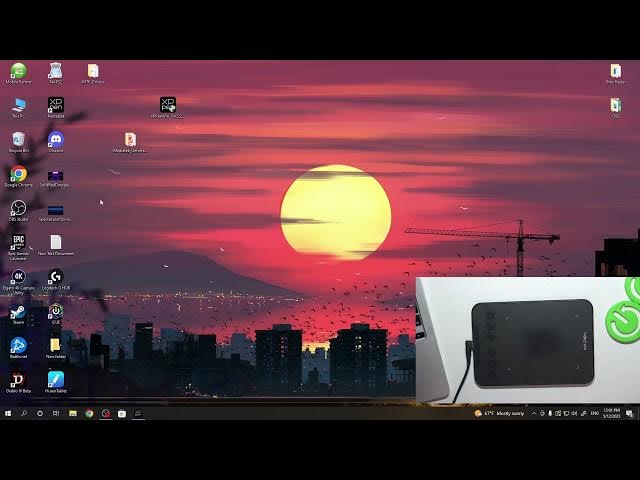640x480 pixels.
Task: Open the NAPS2 scanner shortcut
Action: coord(56,73)
